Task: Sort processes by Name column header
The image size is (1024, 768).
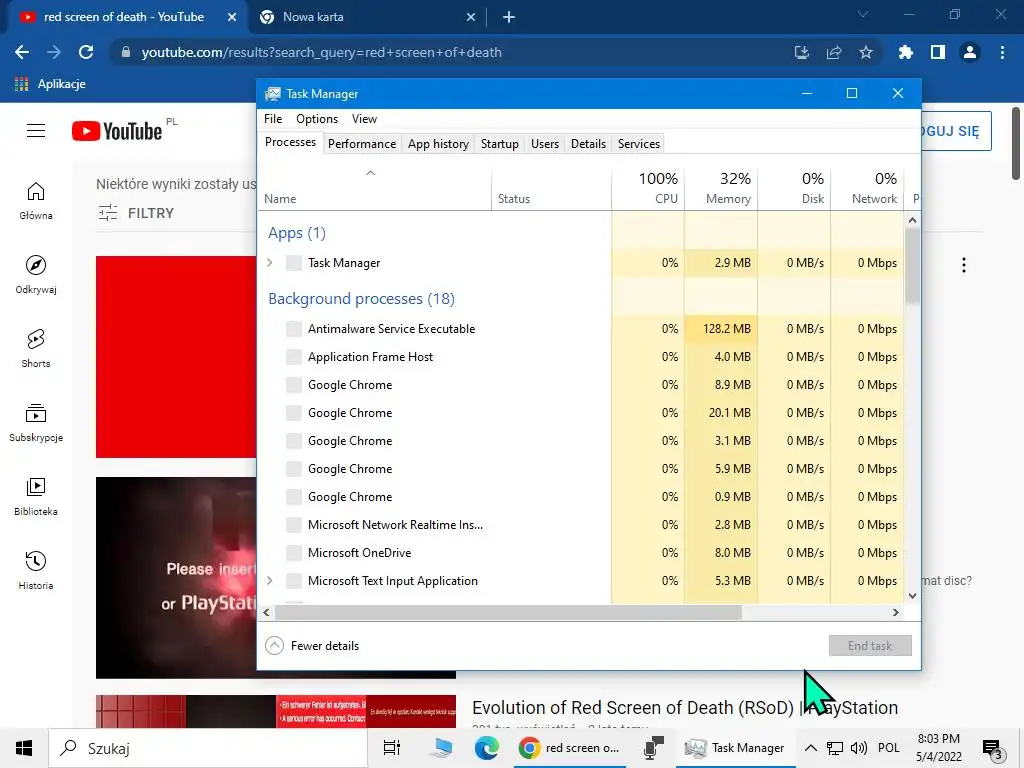Action: tap(374, 187)
